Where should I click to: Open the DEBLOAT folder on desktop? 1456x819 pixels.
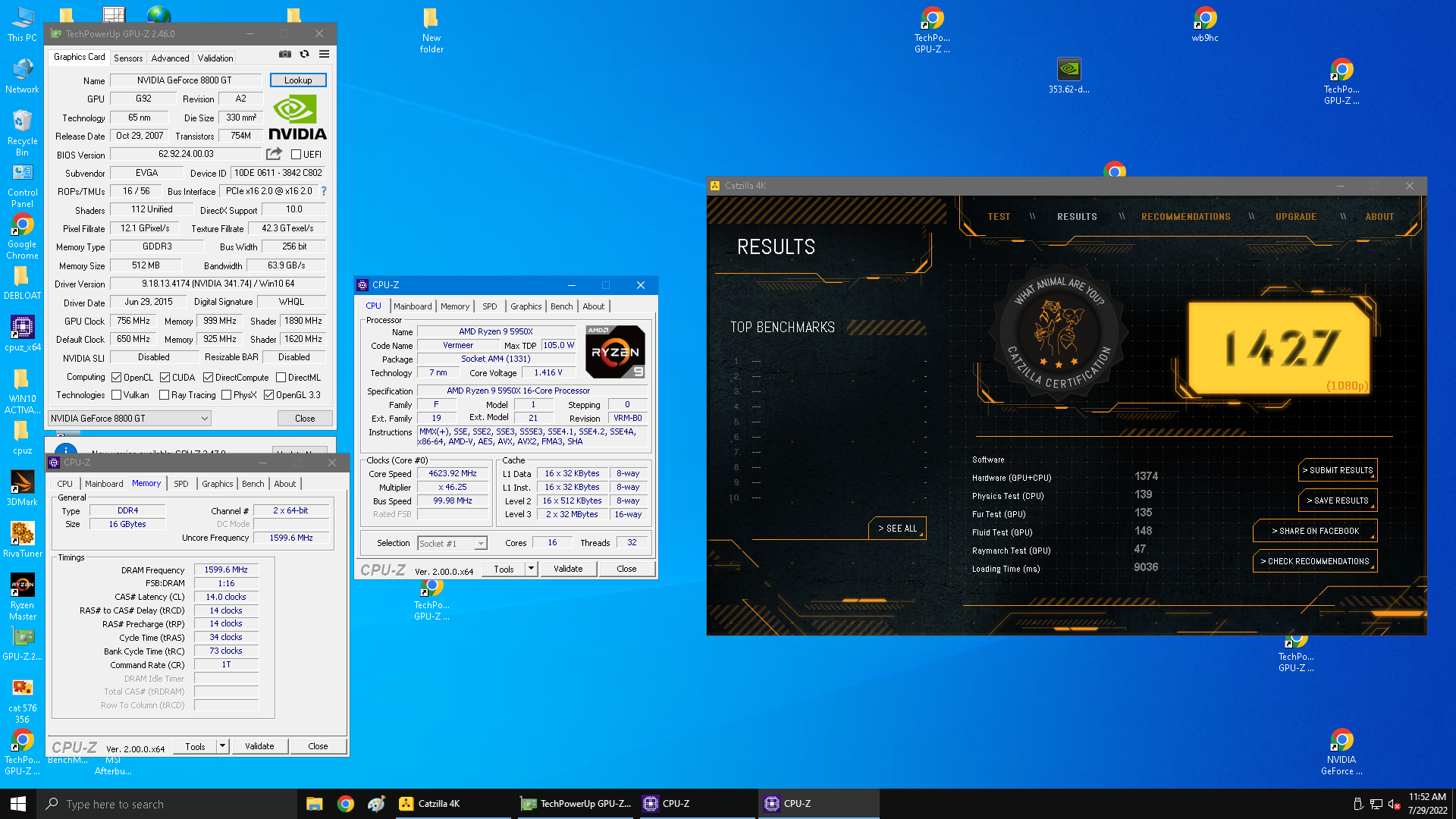pyautogui.click(x=22, y=284)
